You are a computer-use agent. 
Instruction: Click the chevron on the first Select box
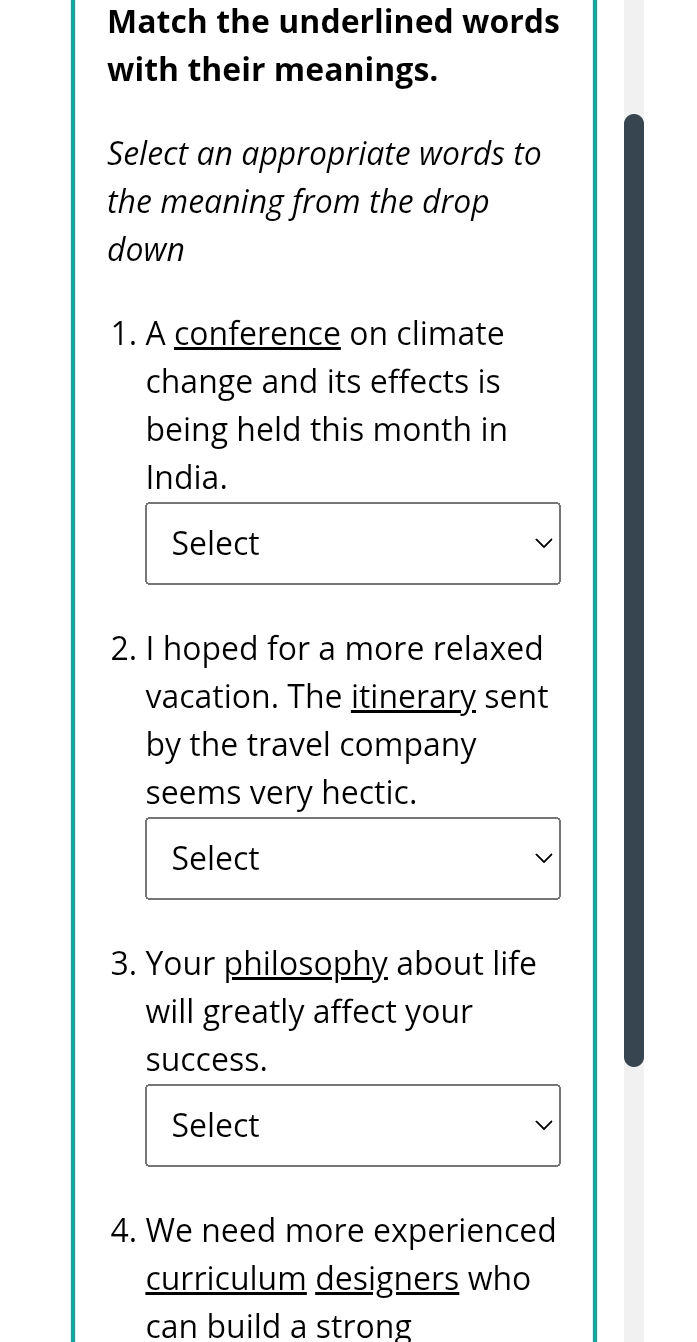[543, 543]
